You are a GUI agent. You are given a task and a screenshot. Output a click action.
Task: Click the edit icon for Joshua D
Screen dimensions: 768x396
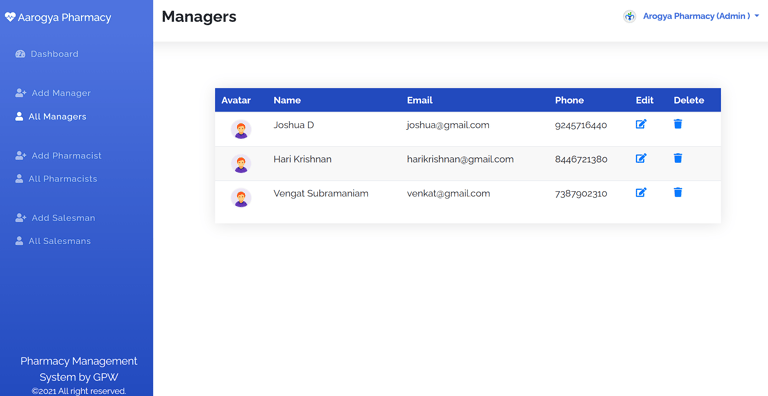(x=641, y=124)
